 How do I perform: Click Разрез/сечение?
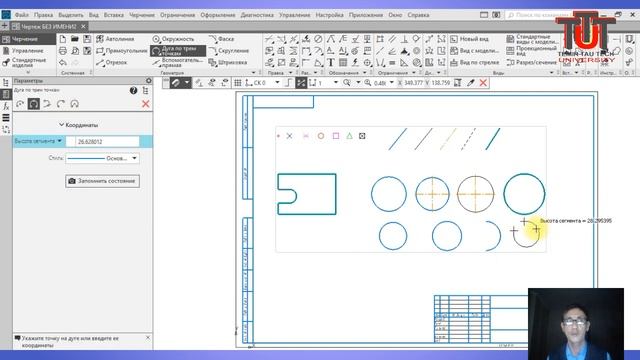pyautogui.click(x=531, y=63)
